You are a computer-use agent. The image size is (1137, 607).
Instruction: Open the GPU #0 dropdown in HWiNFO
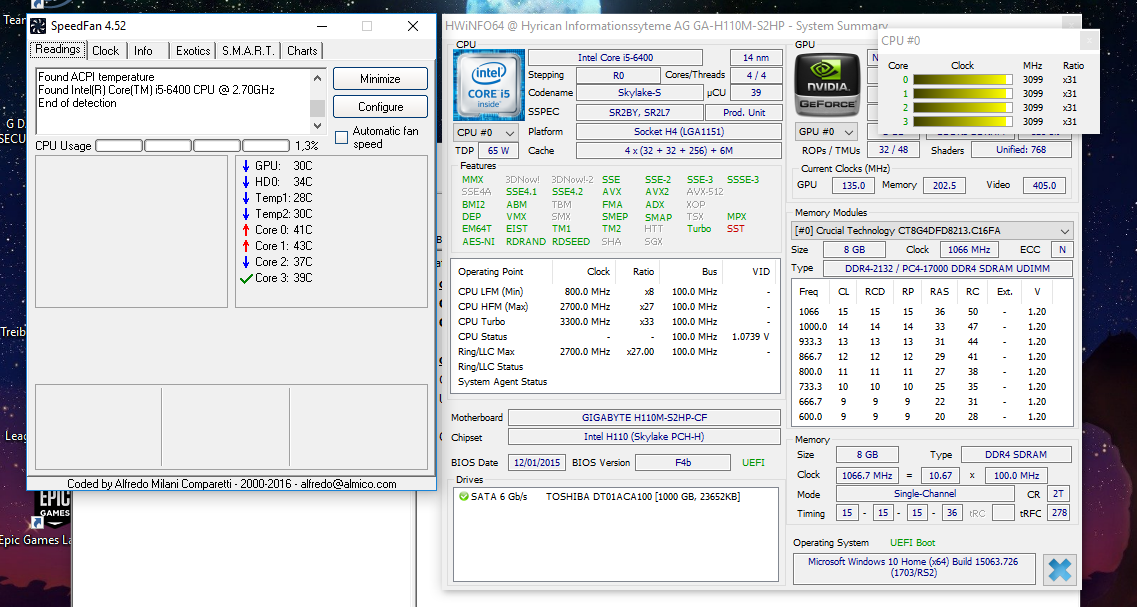(x=826, y=131)
